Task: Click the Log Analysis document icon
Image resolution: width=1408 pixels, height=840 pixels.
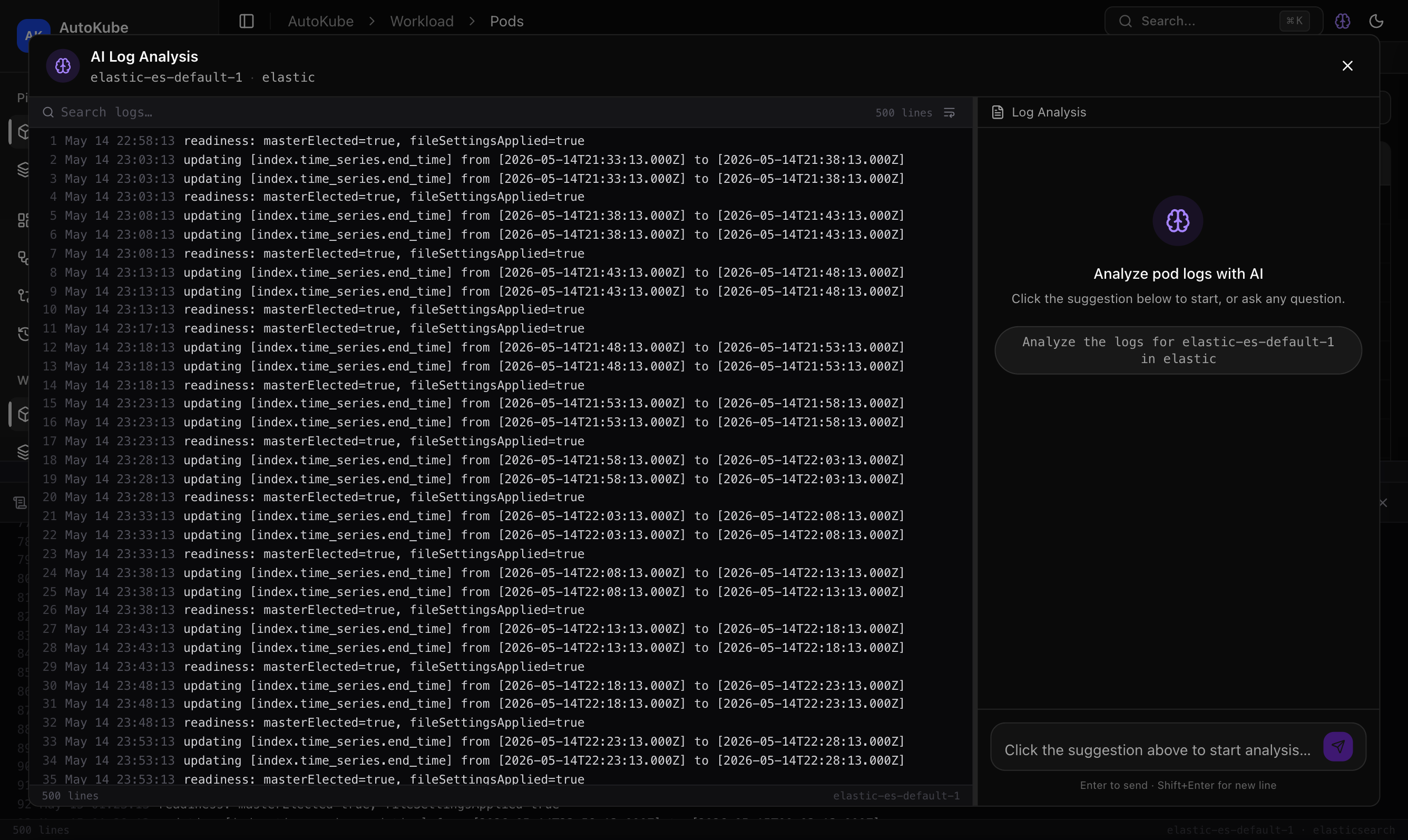Action: click(997, 112)
